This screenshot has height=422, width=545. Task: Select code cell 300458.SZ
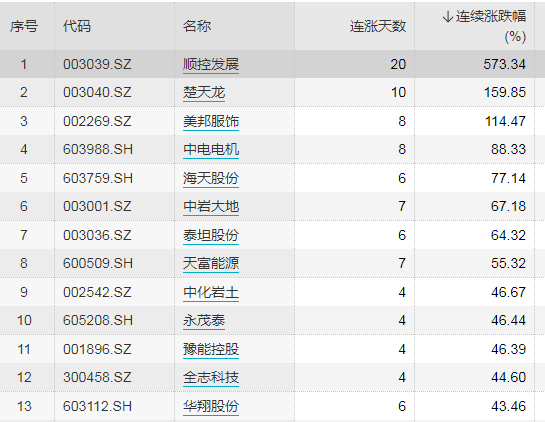[97, 378]
